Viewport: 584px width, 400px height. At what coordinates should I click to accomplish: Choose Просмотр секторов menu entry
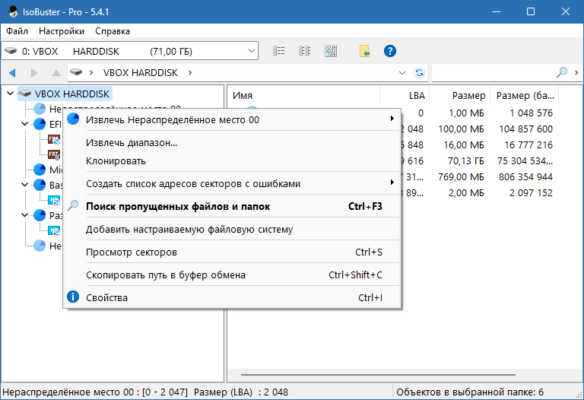tap(232, 252)
